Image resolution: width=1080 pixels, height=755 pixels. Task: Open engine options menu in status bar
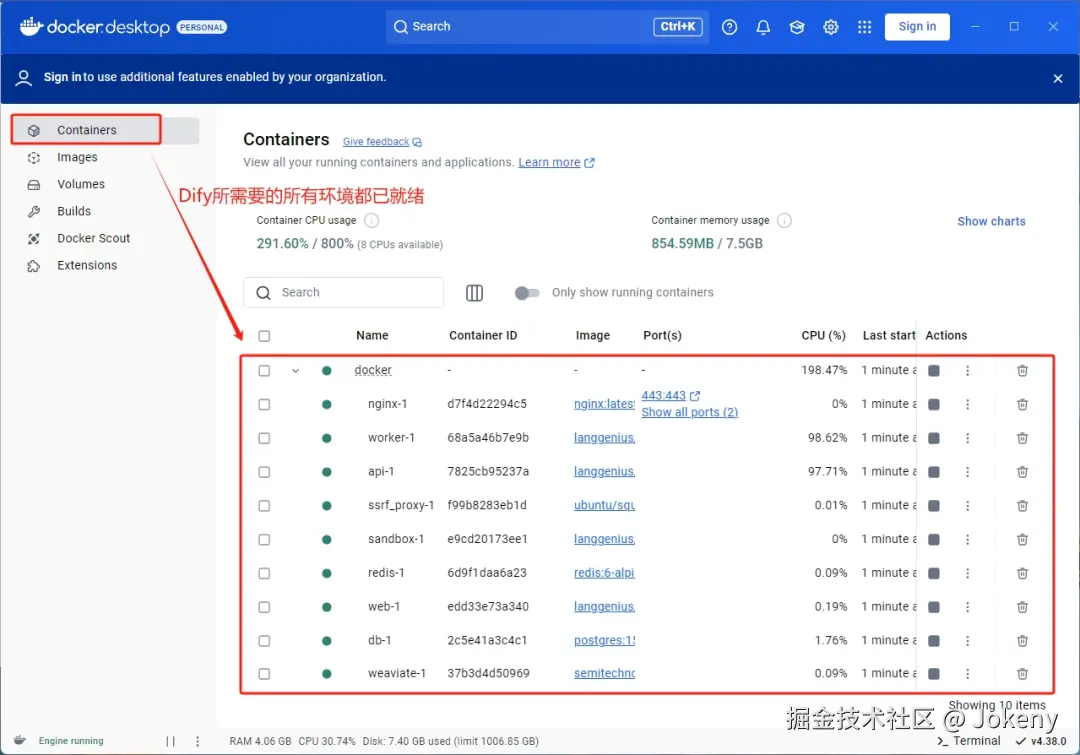coord(198,741)
